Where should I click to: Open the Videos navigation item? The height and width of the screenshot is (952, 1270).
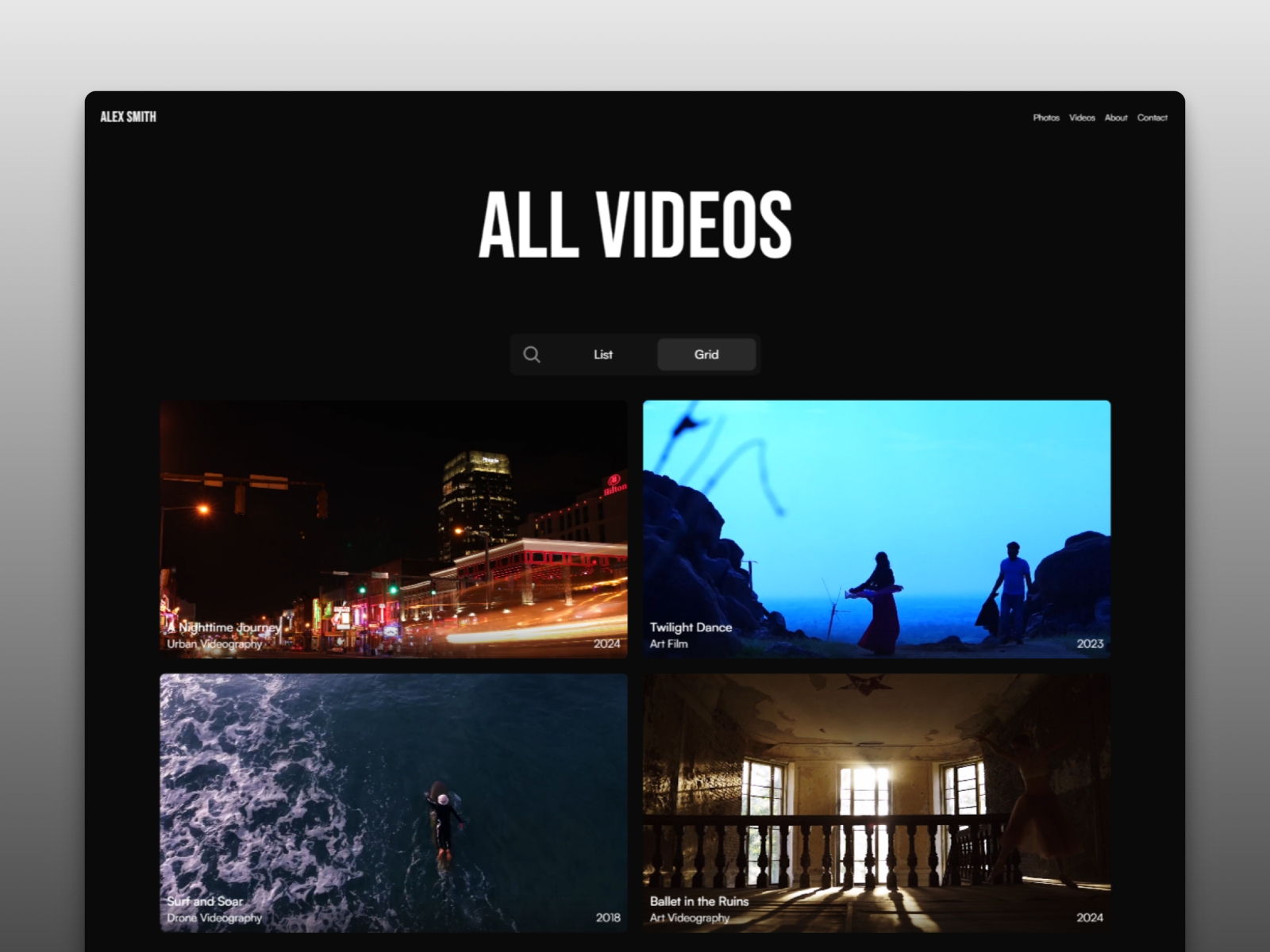point(1081,117)
